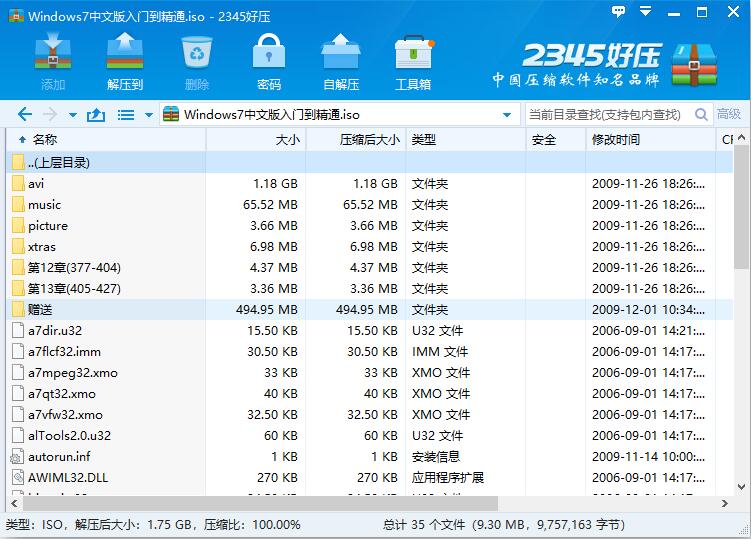Viewport: 751px width, 539px height.
Task: Select folder 第12章(377-404)
Action: 370,267
